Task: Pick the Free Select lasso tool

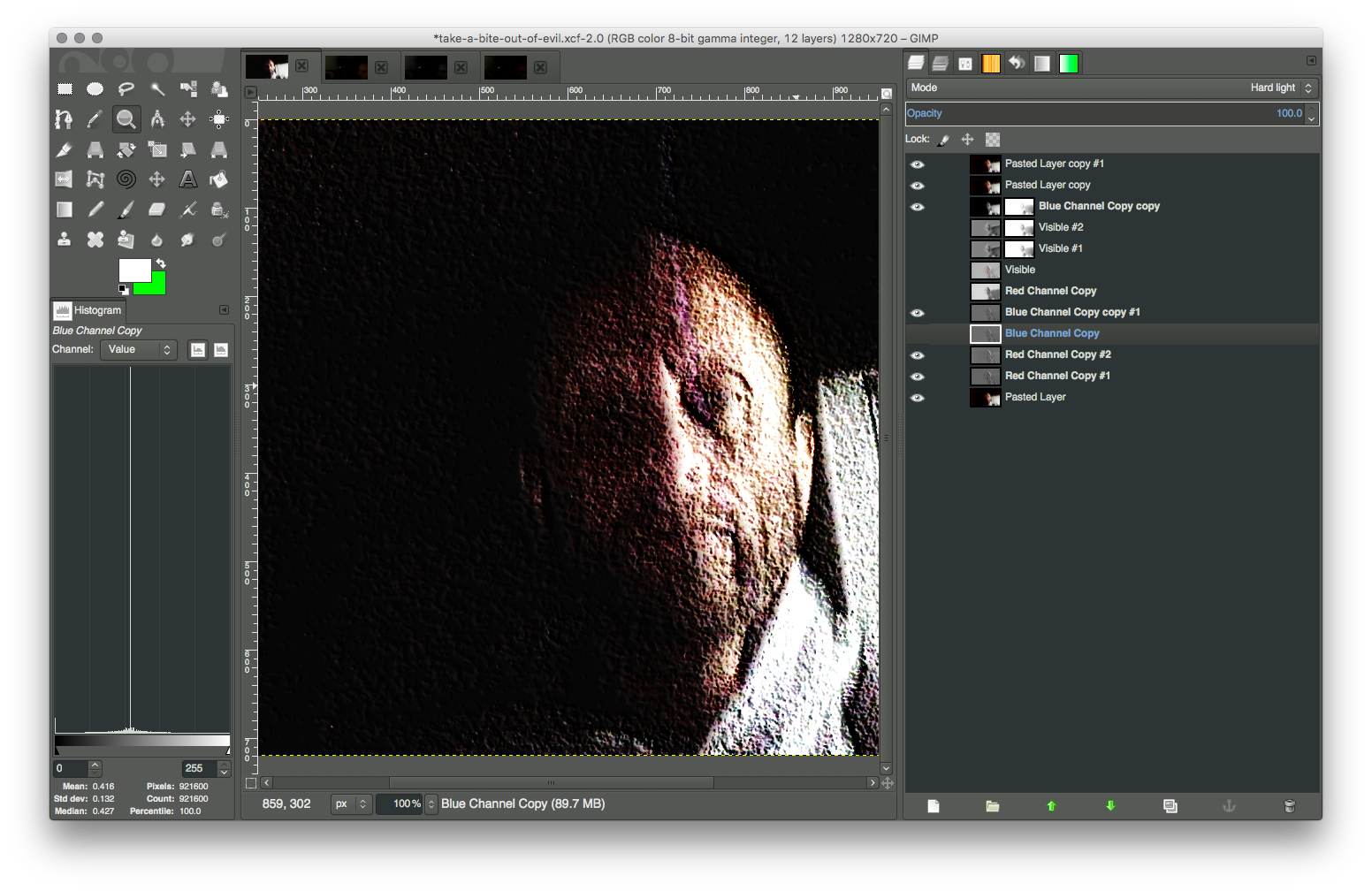Action: click(126, 88)
